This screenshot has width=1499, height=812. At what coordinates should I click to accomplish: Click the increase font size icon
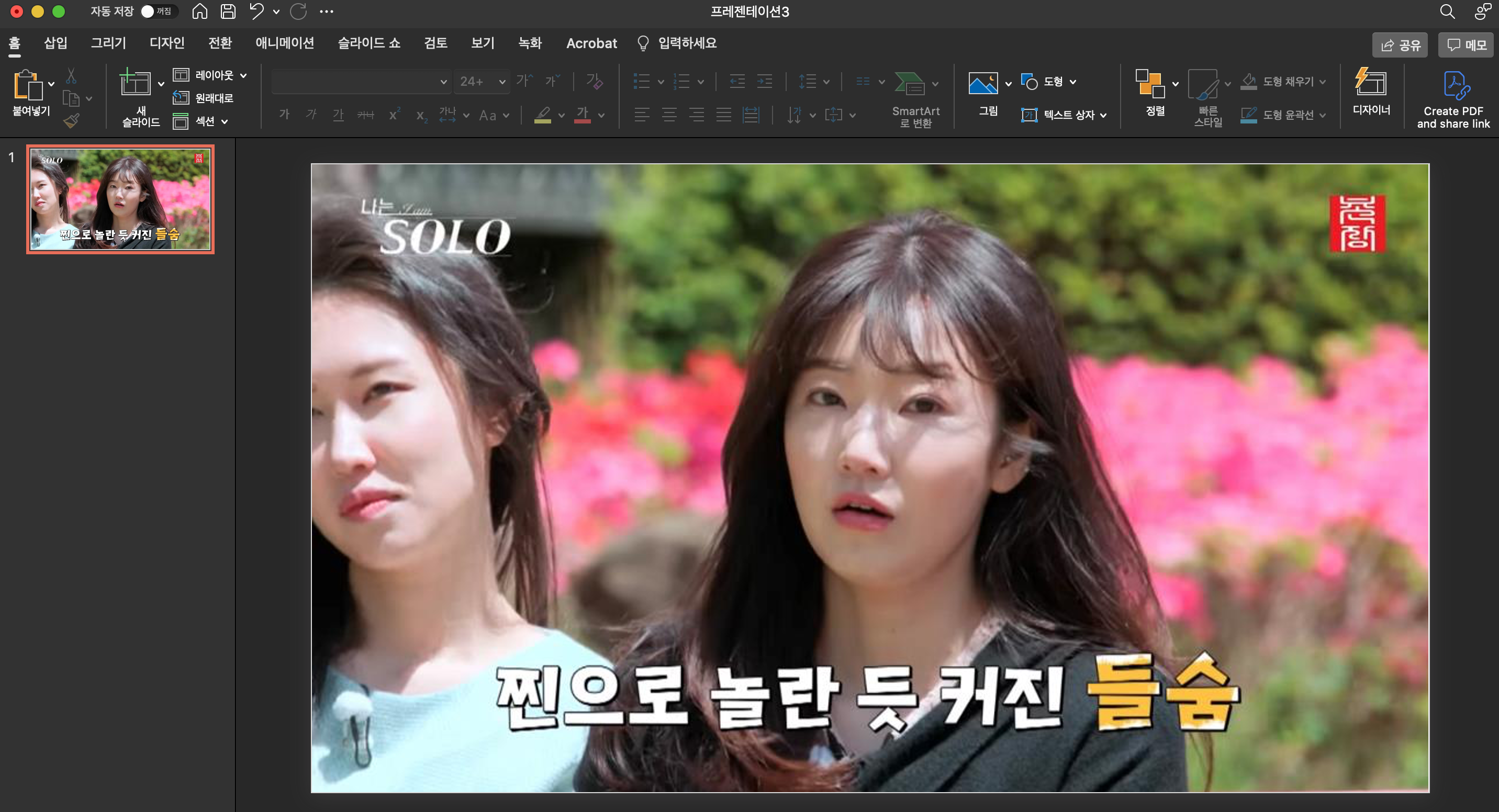524,81
